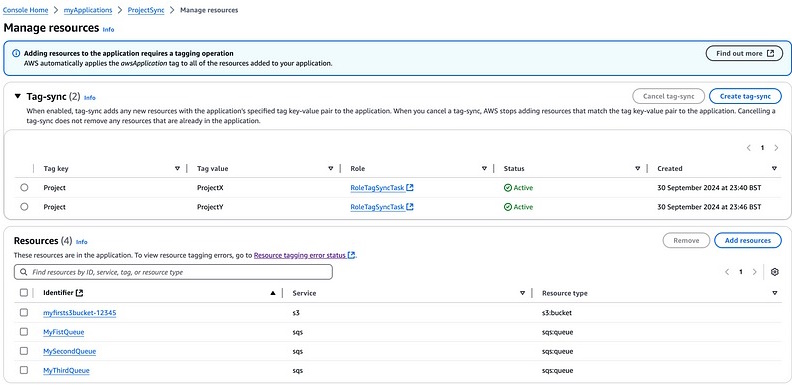The width and height of the screenshot is (792, 385).
Task: Click the 23:40 BST created date cell
Action: click(709, 187)
